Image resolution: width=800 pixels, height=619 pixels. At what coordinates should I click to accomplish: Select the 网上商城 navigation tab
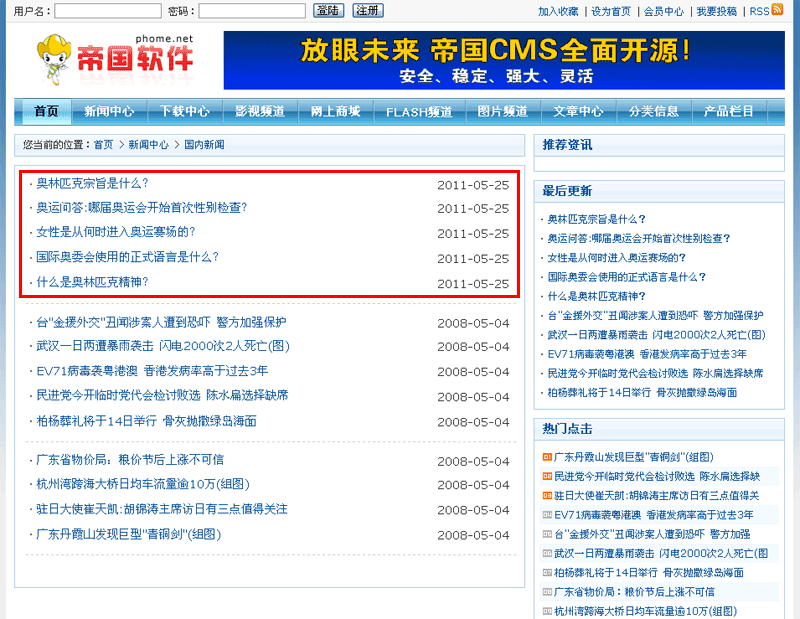pos(335,111)
